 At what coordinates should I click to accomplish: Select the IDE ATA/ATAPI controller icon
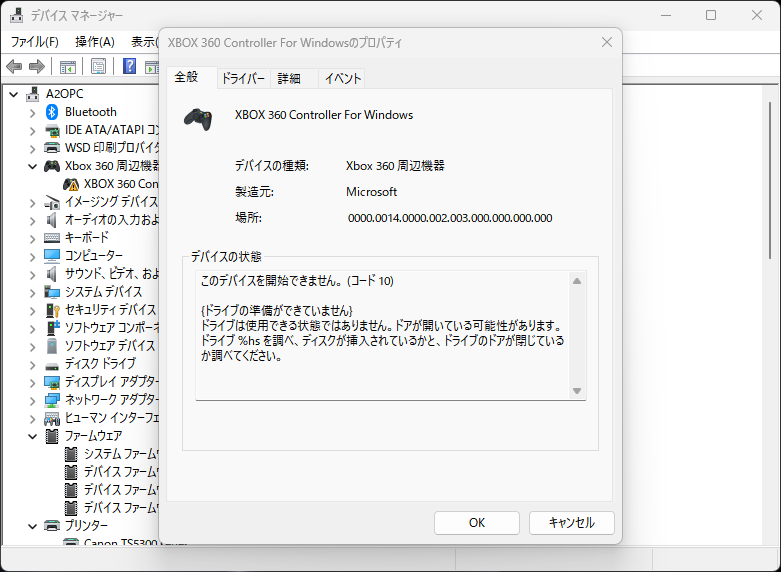(52, 130)
